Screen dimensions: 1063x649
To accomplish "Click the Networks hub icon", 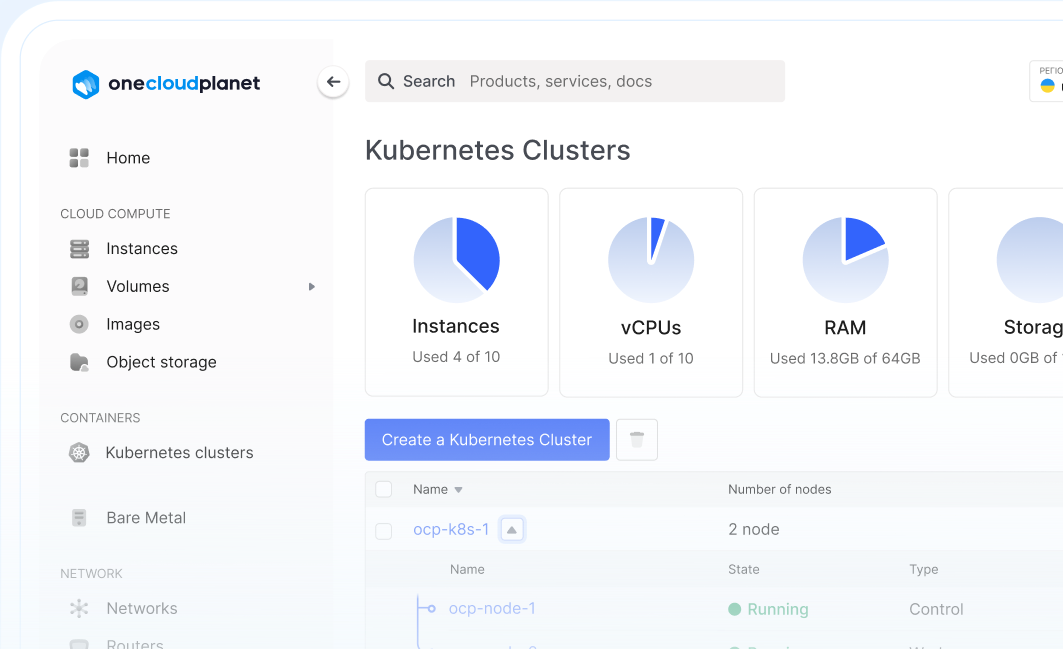I will (79, 608).
